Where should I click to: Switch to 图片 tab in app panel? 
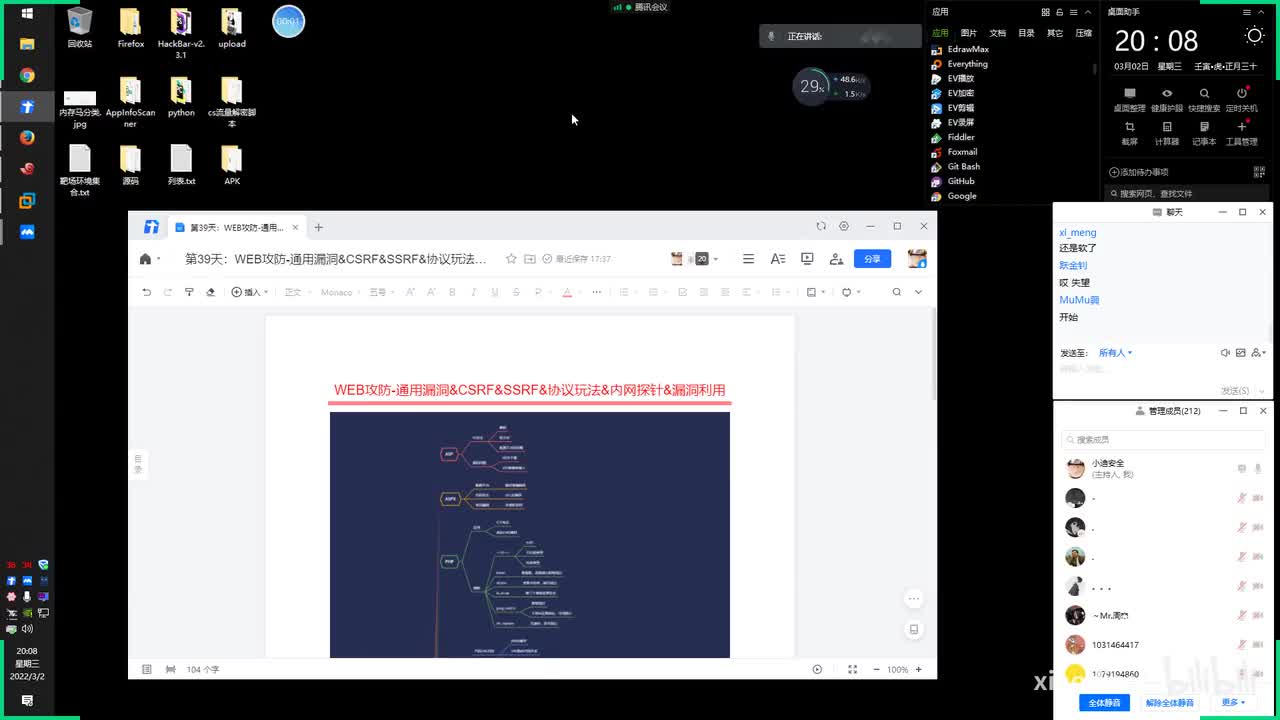pos(969,33)
